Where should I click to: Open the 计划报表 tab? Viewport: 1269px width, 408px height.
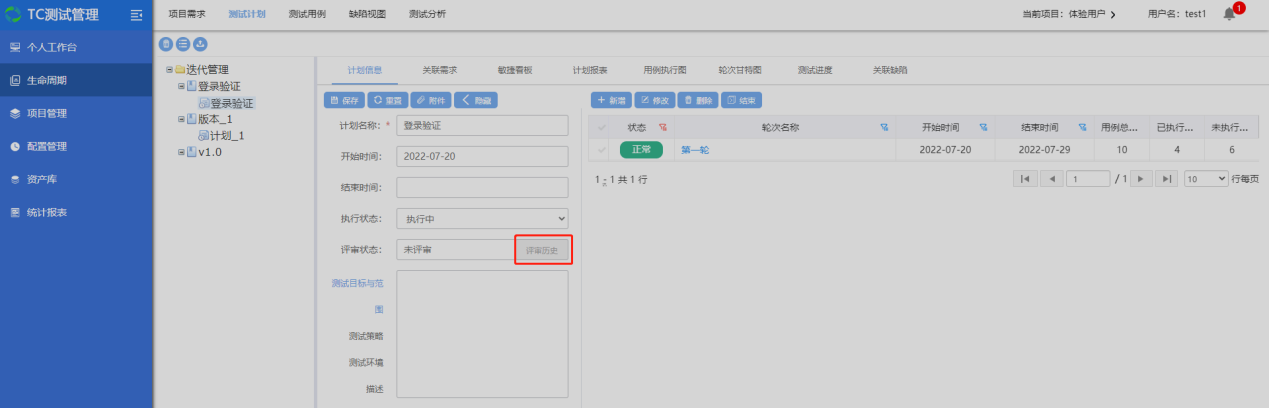pos(589,70)
